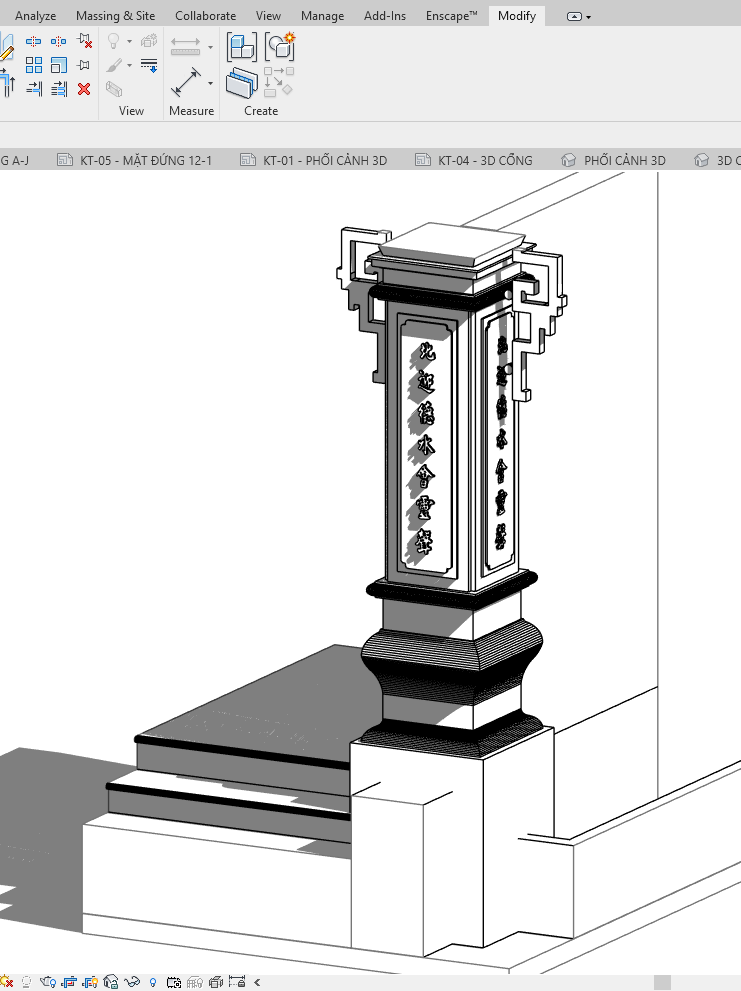Click the Create Group icon
The width and height of the screenshot is (741, 991).
(241, 46)
